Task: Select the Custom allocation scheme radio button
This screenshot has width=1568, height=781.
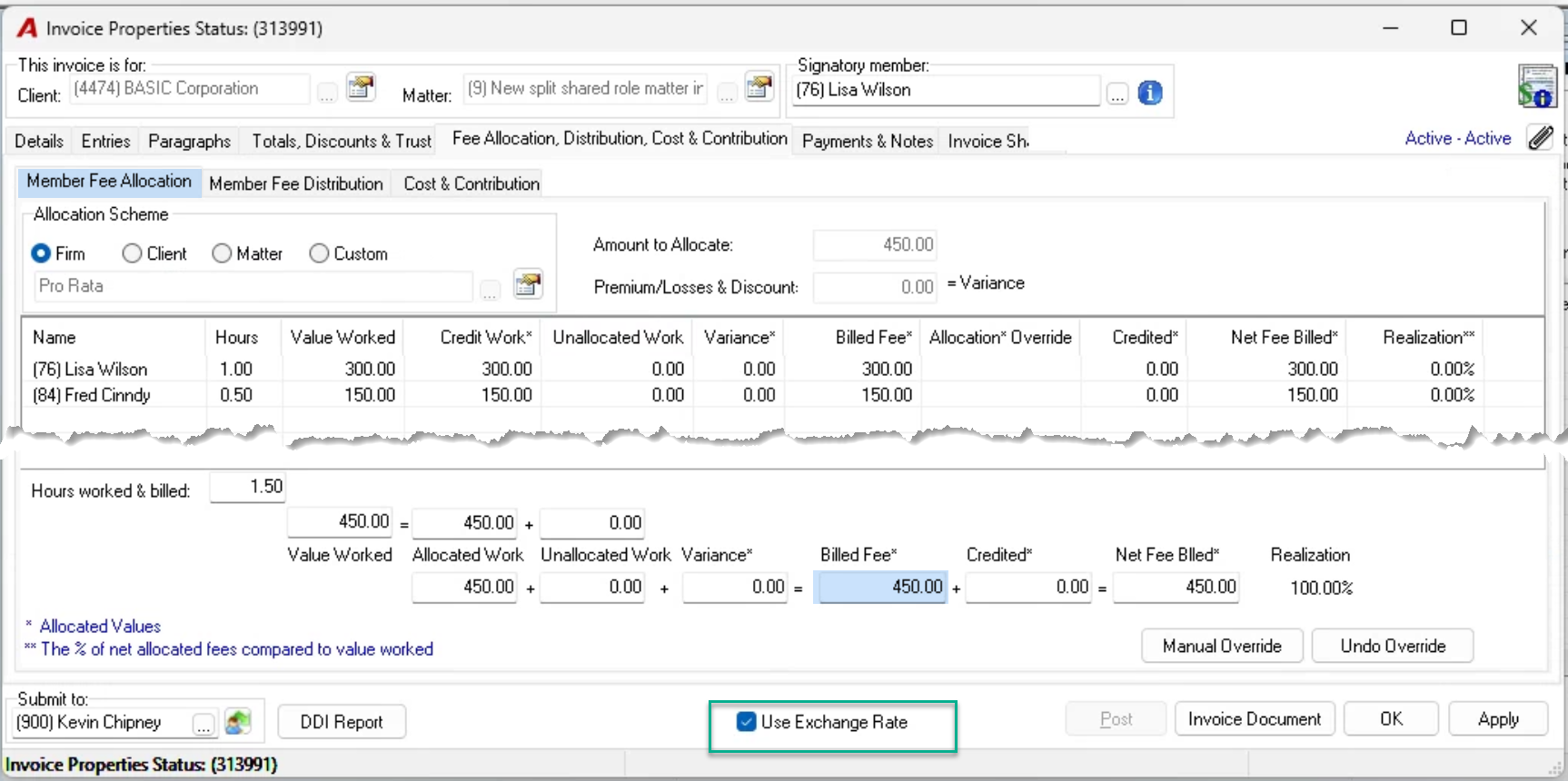Action: [x=319, y=253]
